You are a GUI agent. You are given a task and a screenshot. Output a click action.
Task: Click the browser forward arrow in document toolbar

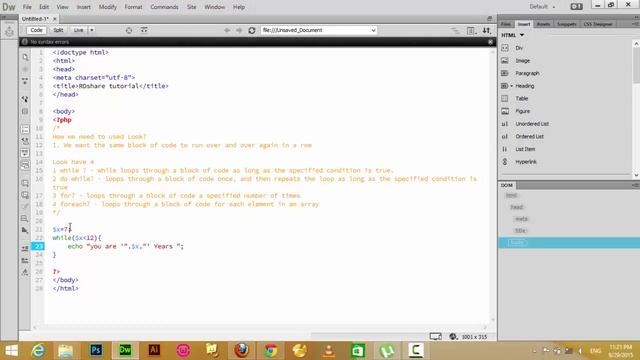coord(239,30)
